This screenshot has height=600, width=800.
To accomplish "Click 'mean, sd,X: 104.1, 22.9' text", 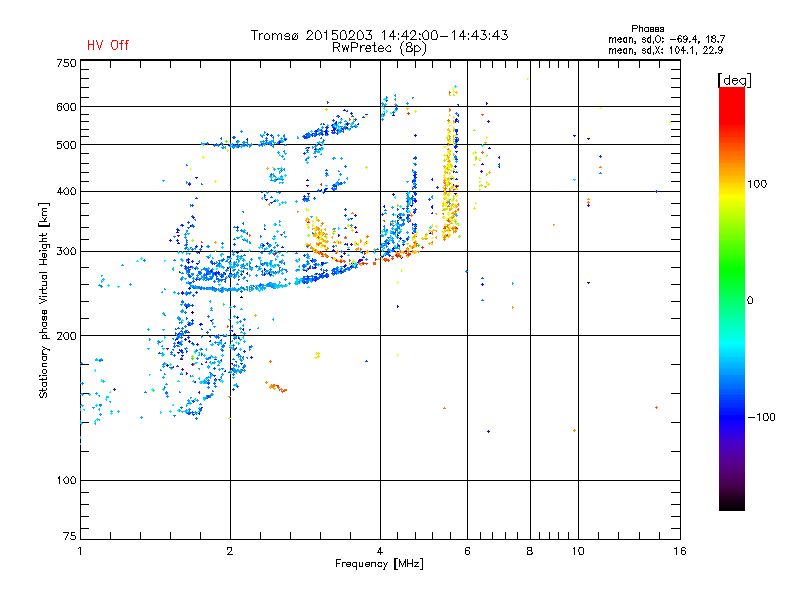I will point(665,50).
